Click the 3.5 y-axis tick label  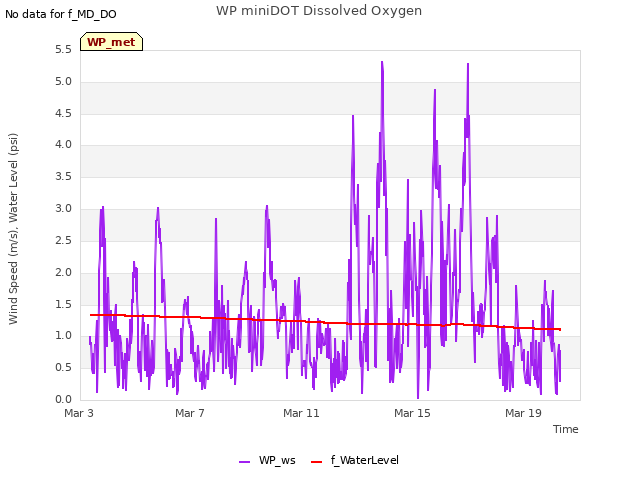pos(63,176)
